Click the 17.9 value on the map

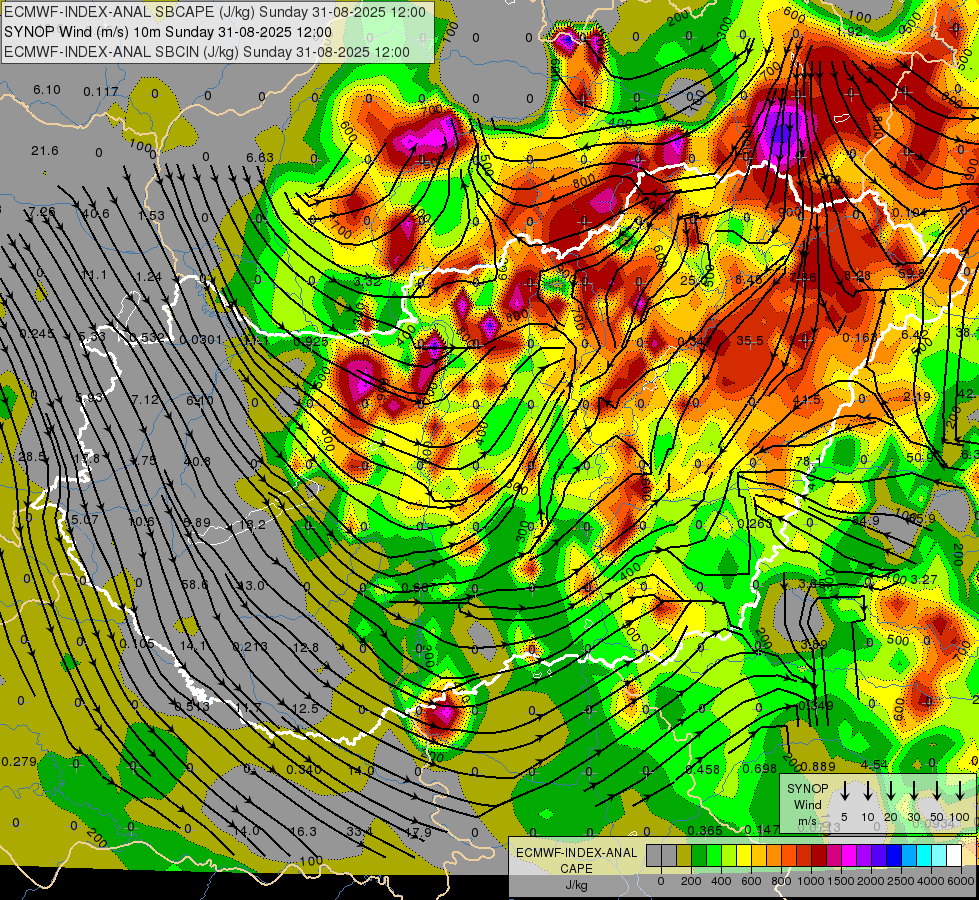[418, 833]
